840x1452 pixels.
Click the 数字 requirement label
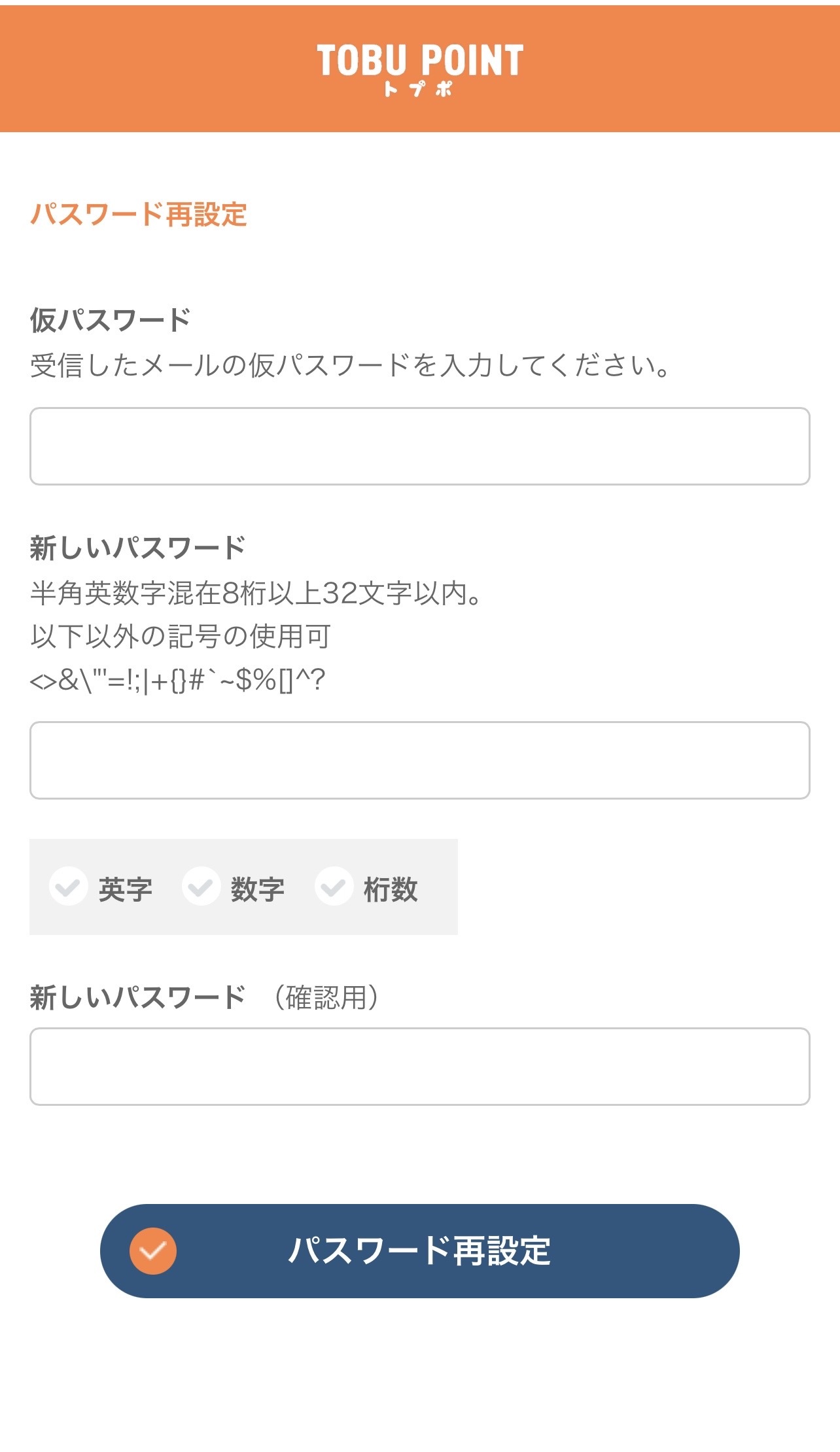point(258,889)
